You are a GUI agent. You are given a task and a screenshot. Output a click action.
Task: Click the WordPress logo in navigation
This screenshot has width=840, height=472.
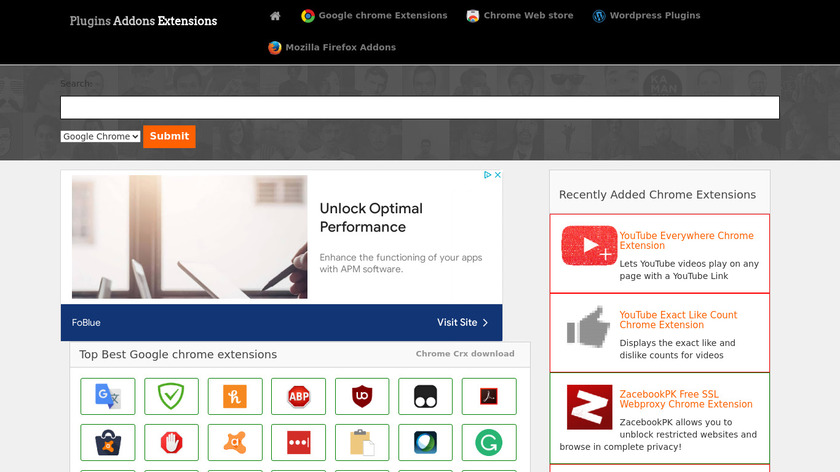[x=599, y=16]
